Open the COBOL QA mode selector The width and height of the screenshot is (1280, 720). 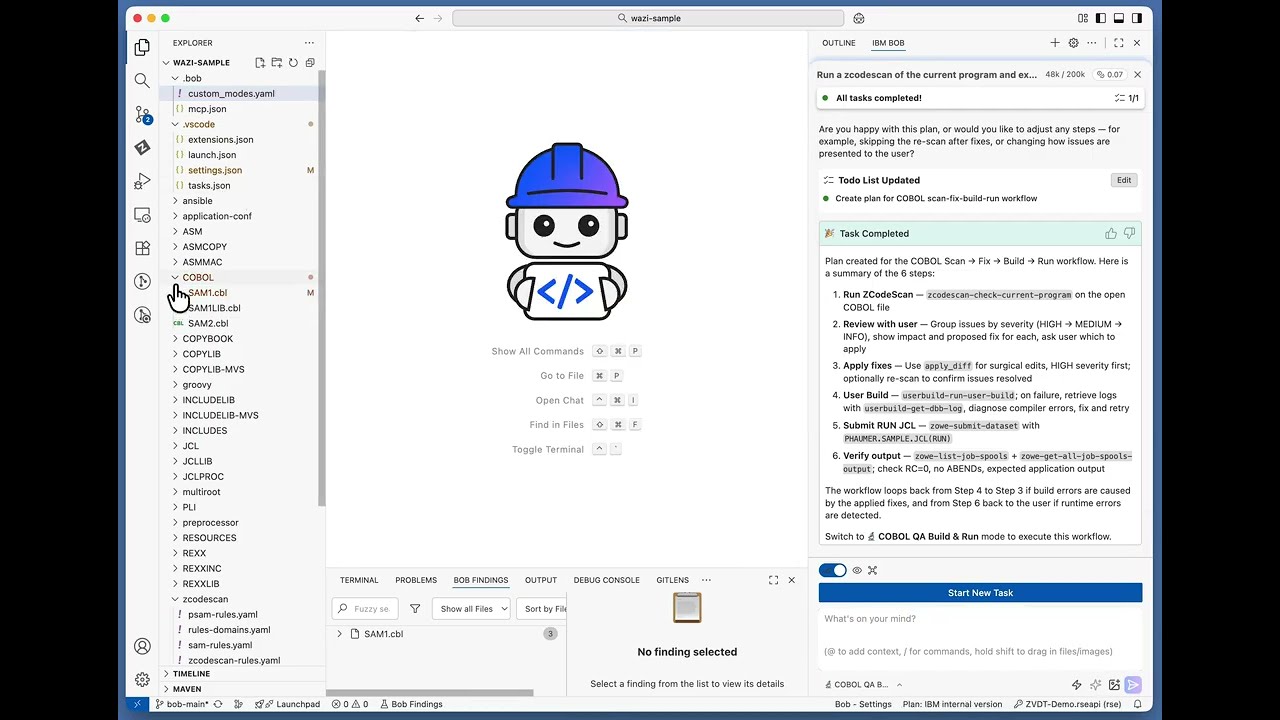pos(863,685)
